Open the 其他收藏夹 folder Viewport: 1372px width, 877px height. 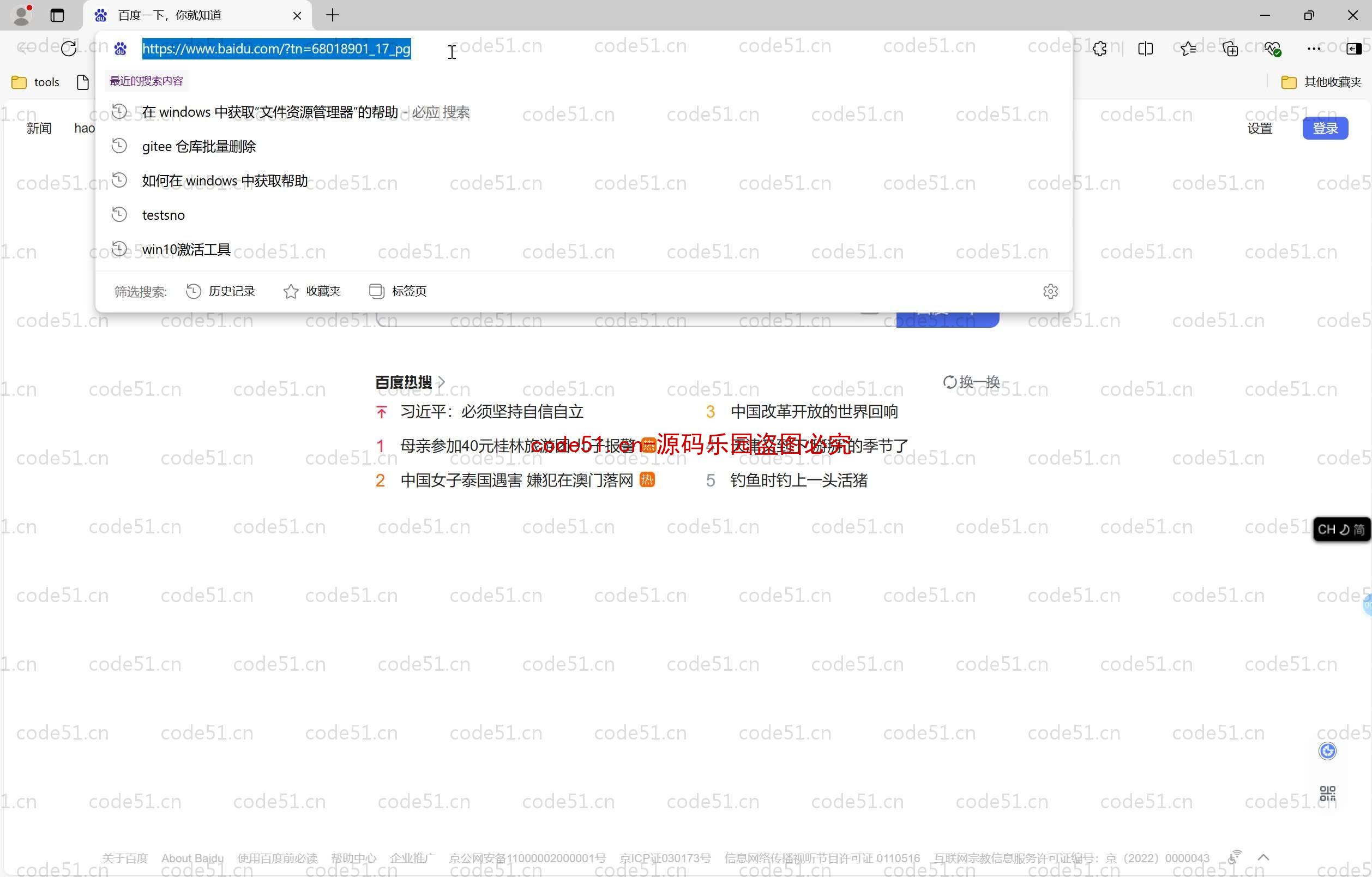(x=1321, y=82)
